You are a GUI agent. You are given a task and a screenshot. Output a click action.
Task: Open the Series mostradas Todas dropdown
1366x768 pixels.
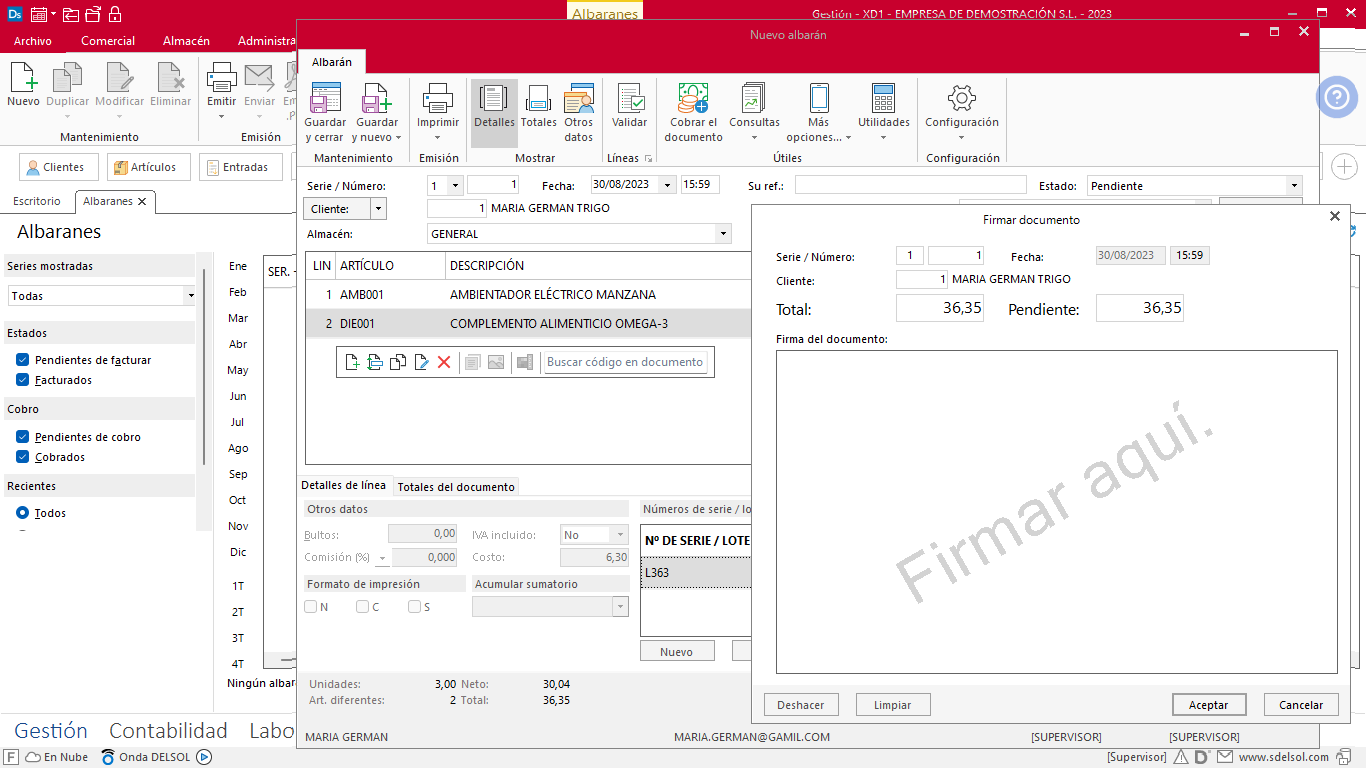pyautogui.click(x=190, y=296)
